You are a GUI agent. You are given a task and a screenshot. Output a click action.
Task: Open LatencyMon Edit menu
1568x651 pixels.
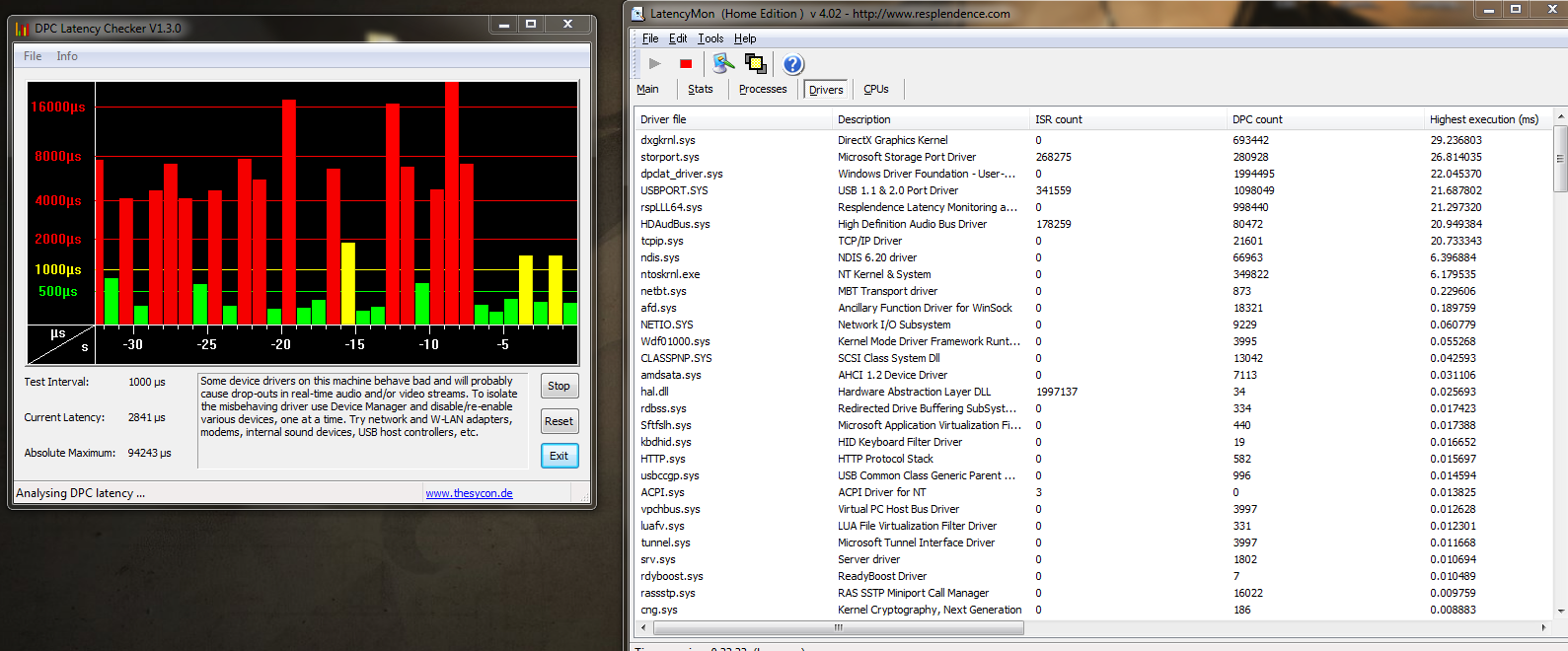pos(678,38)
